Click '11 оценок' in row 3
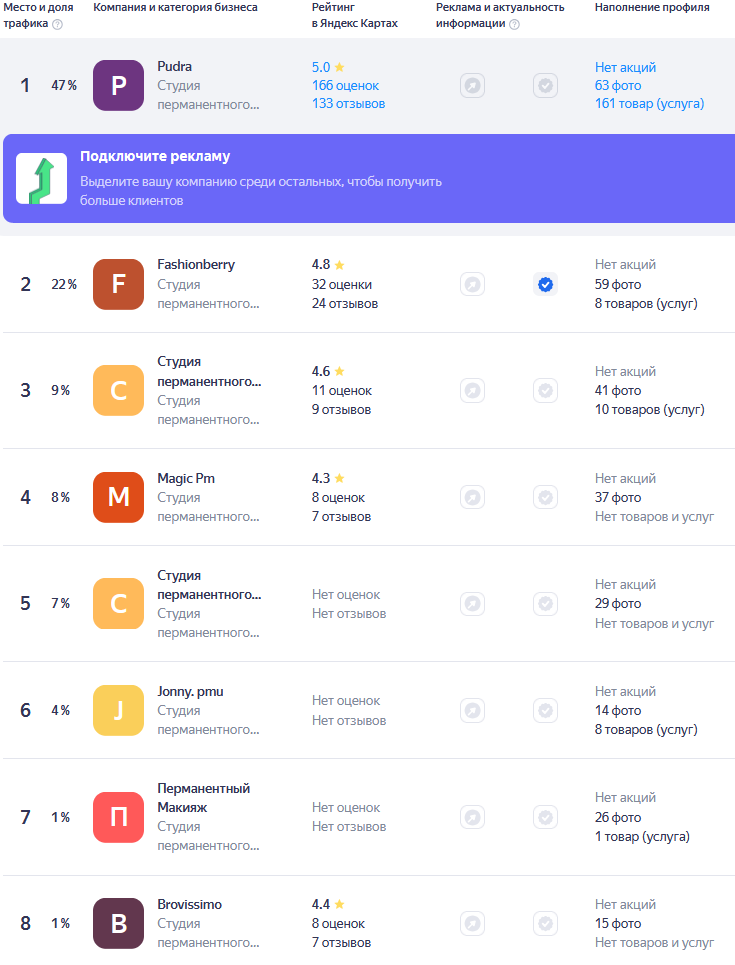The height and width of the screenshot is (965, 735). [342, 390]
